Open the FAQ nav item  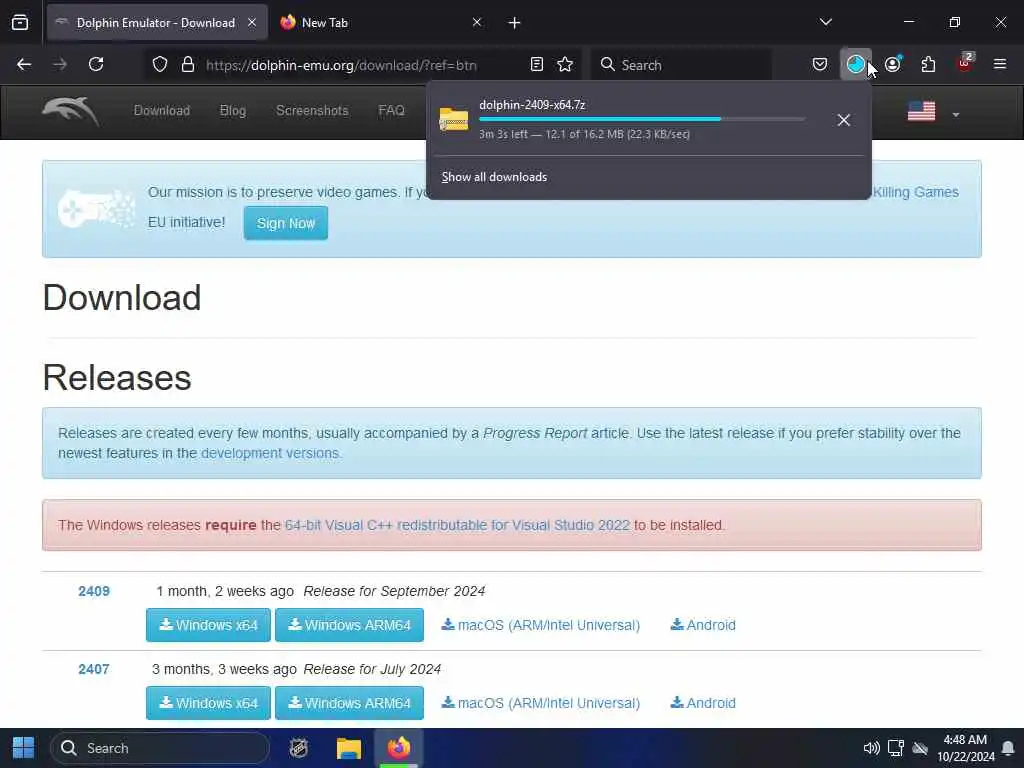click(391, 110)
